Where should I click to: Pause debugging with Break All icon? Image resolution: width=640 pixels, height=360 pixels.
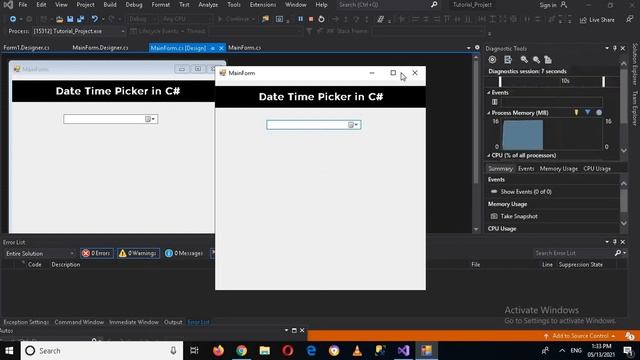click(300, 19)
